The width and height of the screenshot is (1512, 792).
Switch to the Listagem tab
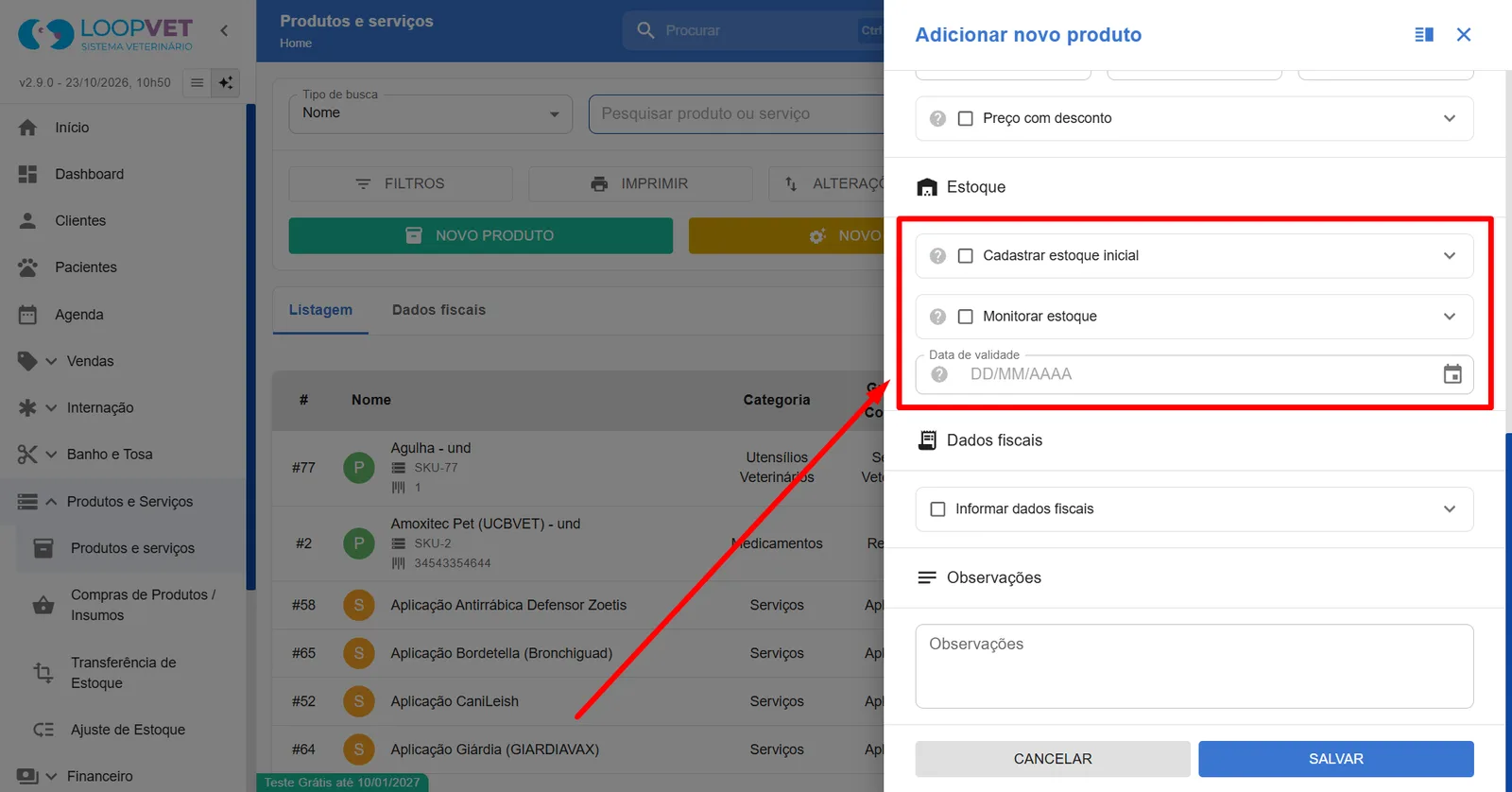point(320,310)
